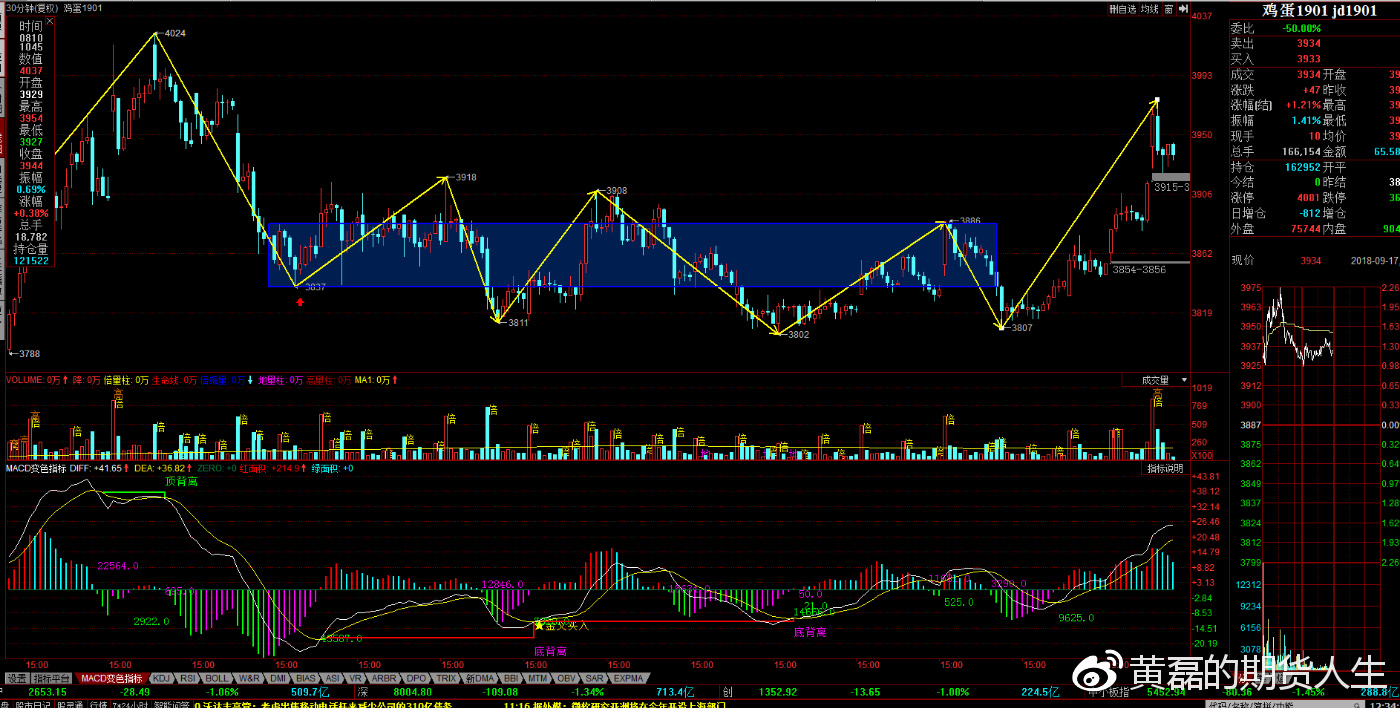1400x708 pixels.
Task: Click the 行情 status bar item
Action: 99,704
